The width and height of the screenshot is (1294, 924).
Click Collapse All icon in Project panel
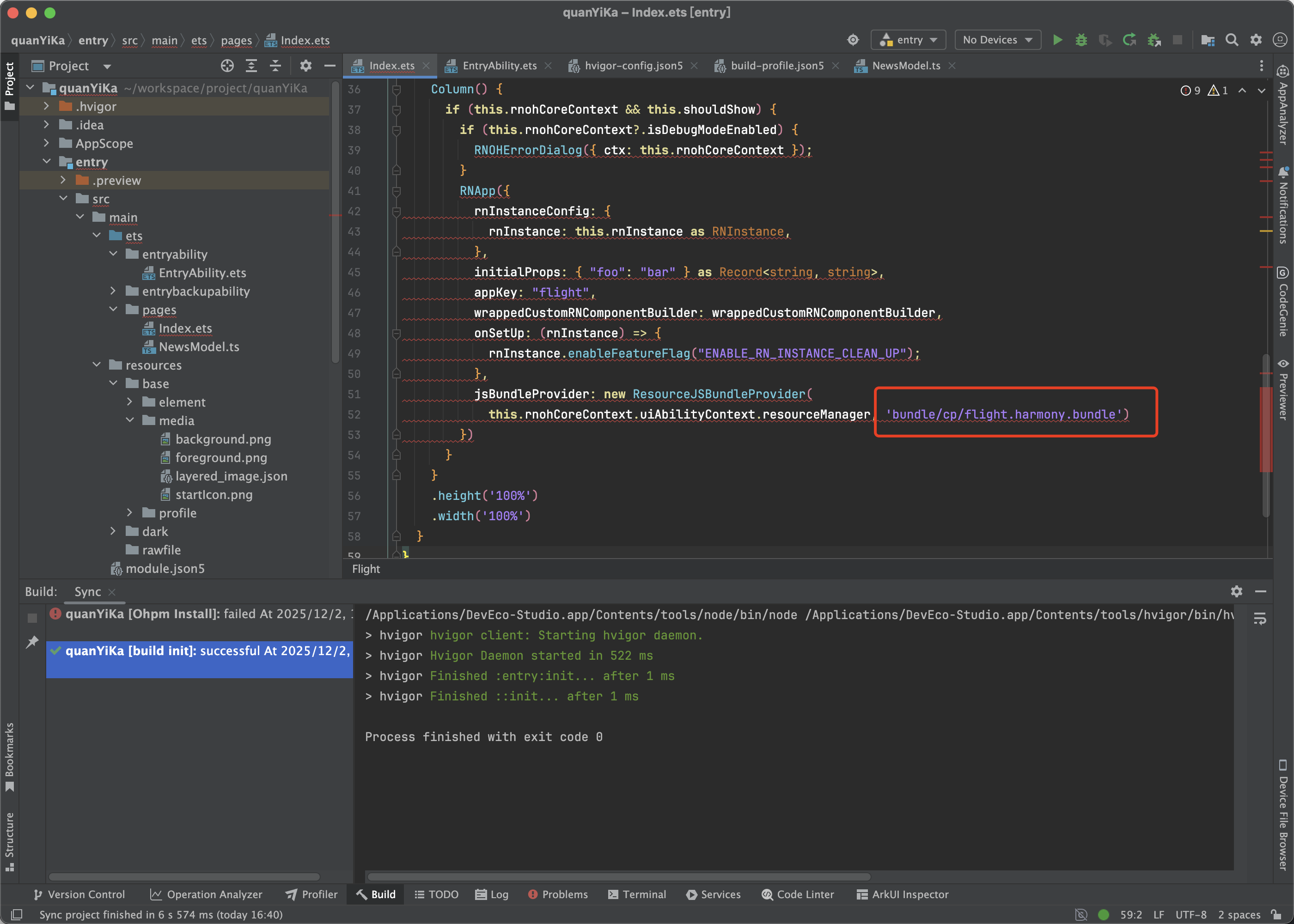(275, 66)
